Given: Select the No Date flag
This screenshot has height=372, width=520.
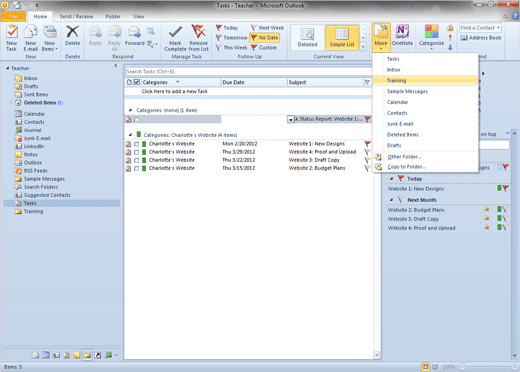Looking at the screenshot, I should click(264, 38).
